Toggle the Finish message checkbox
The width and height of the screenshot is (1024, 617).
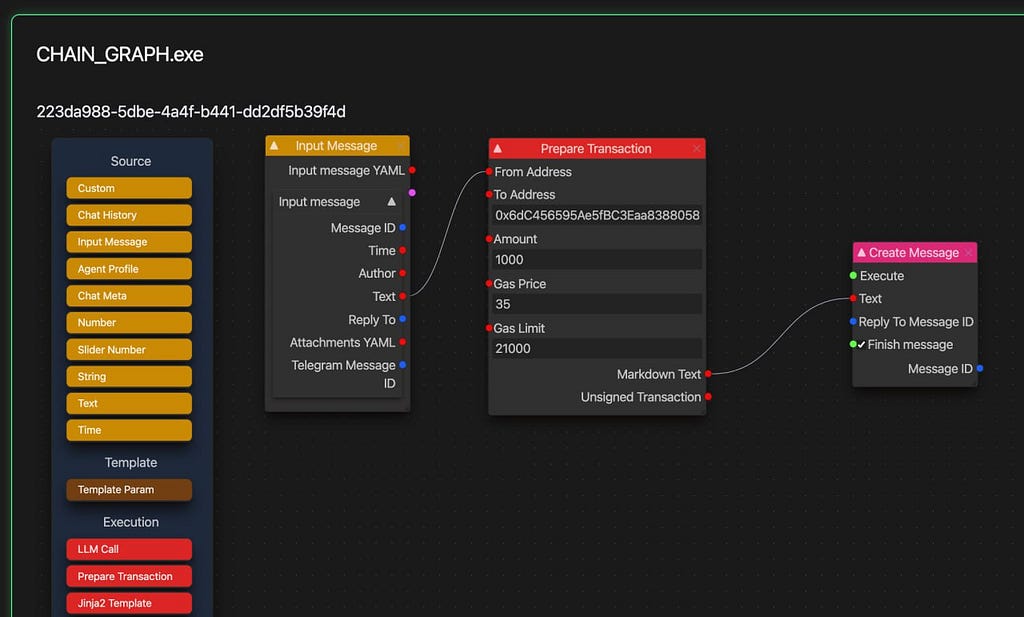pyautogui.click(x=861, y=345)
